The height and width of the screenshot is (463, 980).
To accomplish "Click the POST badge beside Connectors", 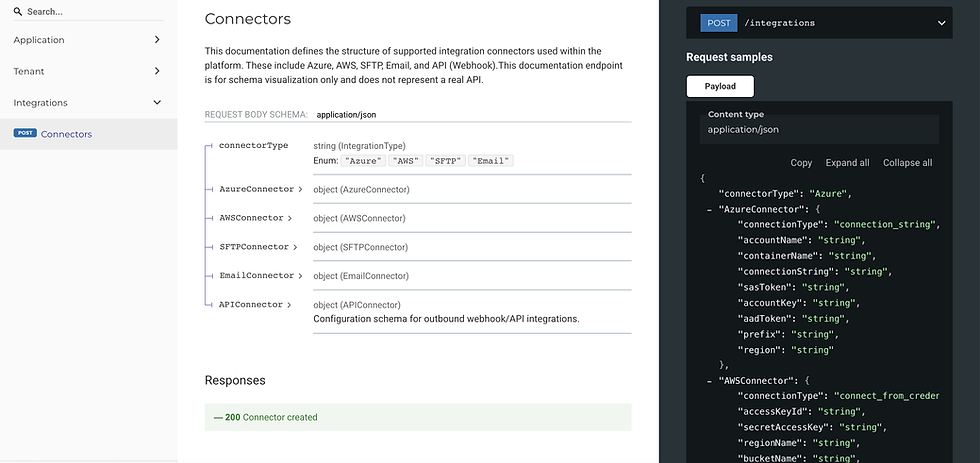I will coord(25,133).
